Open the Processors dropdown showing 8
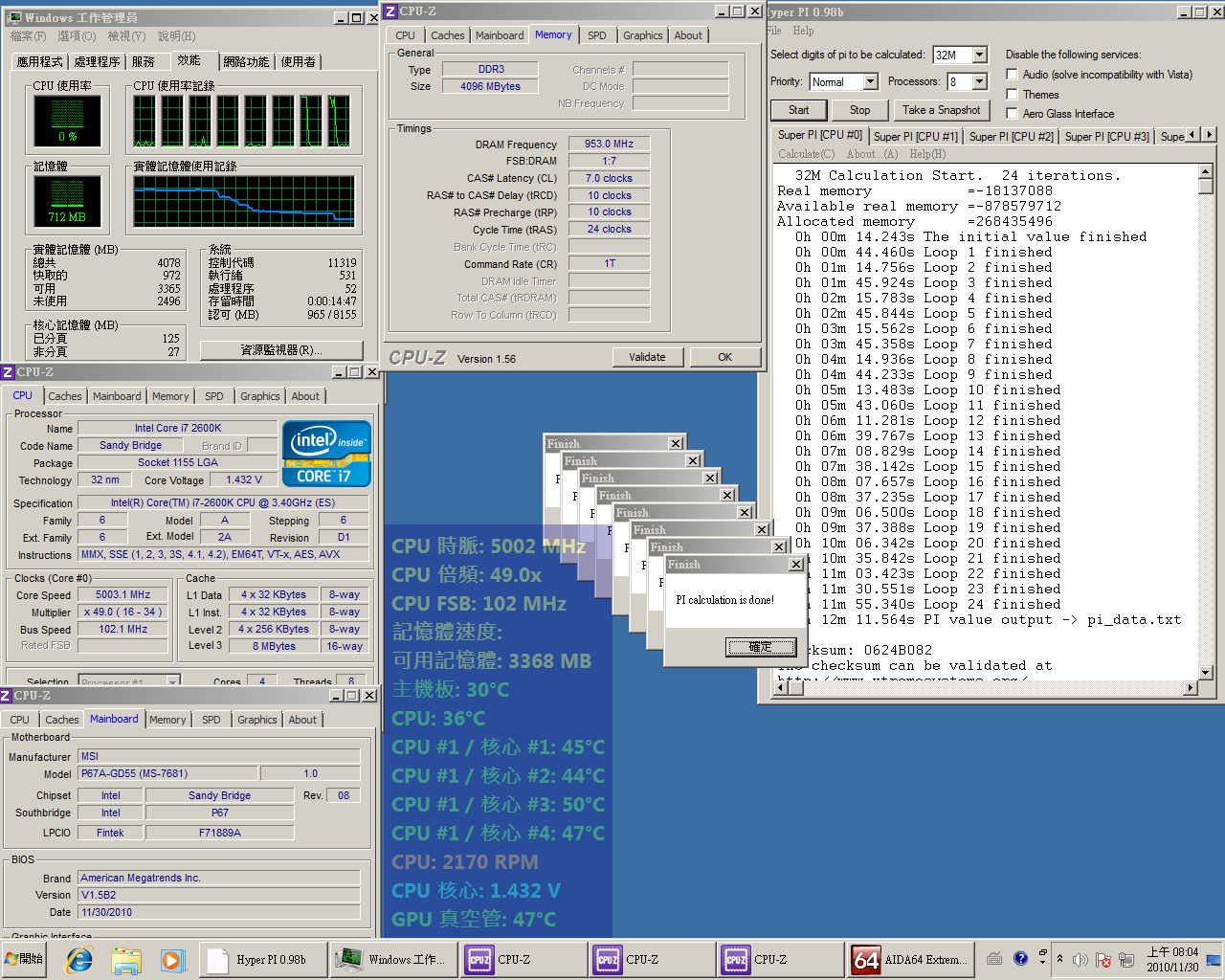The width and height of the screenshot is (1225, 980). click(x=979, y=82)
